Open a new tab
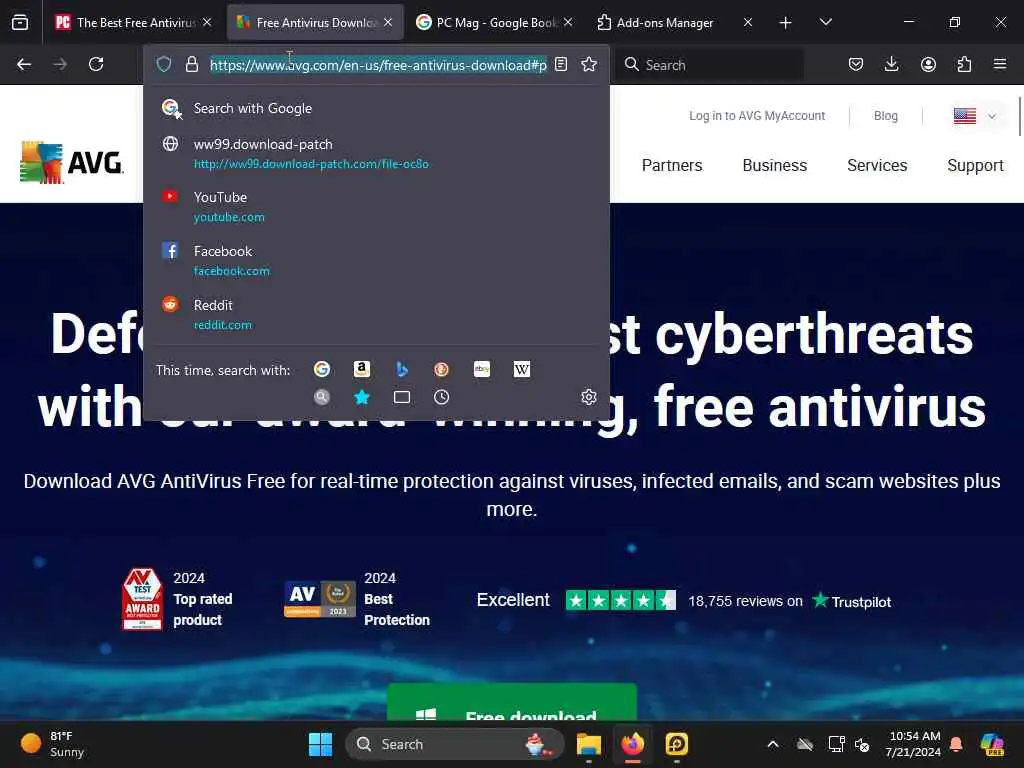This screenshot has width=1024, height=768. pos(786,23)
